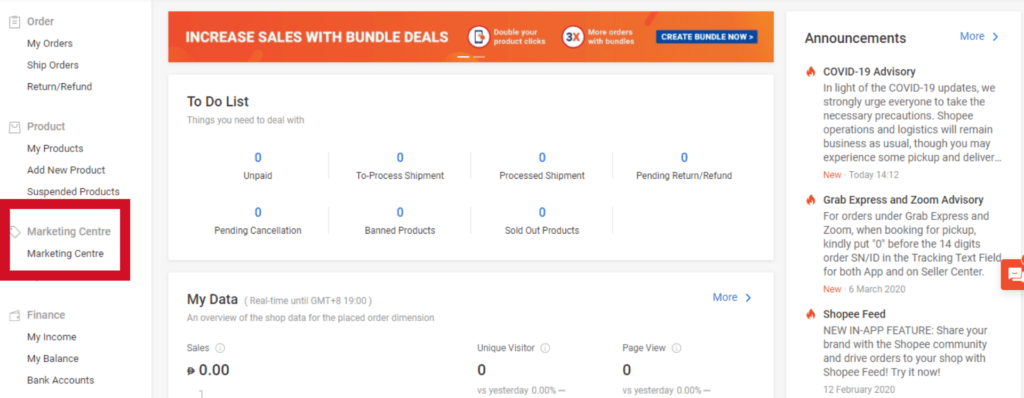The image size is (1024, 398).
Task: Open the orange chat support widget
Action: point(1013,273)
